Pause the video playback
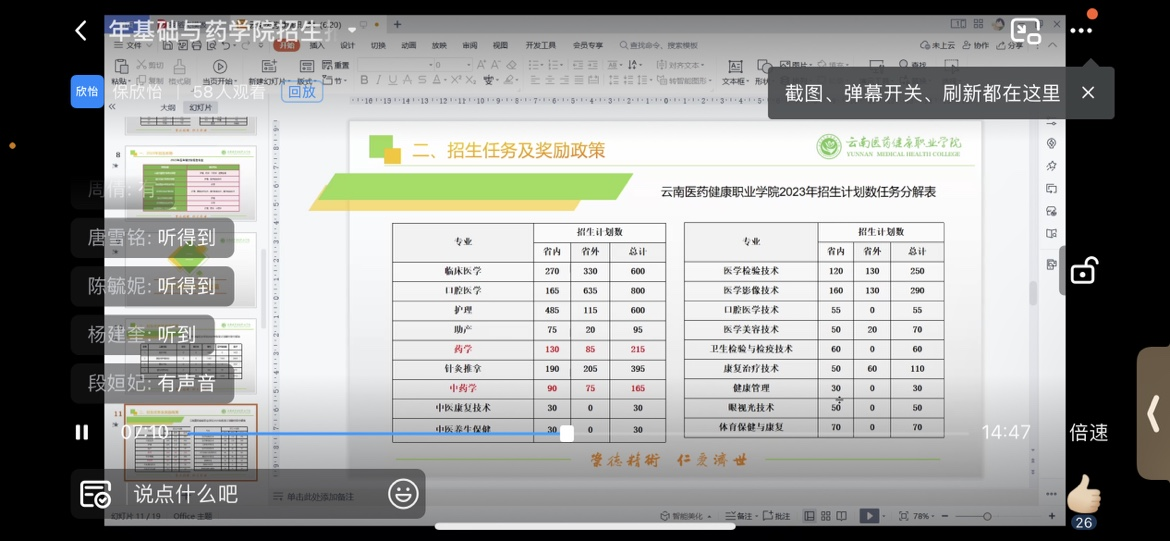The height and width of the screenshot is (541, 1170). 82,432
